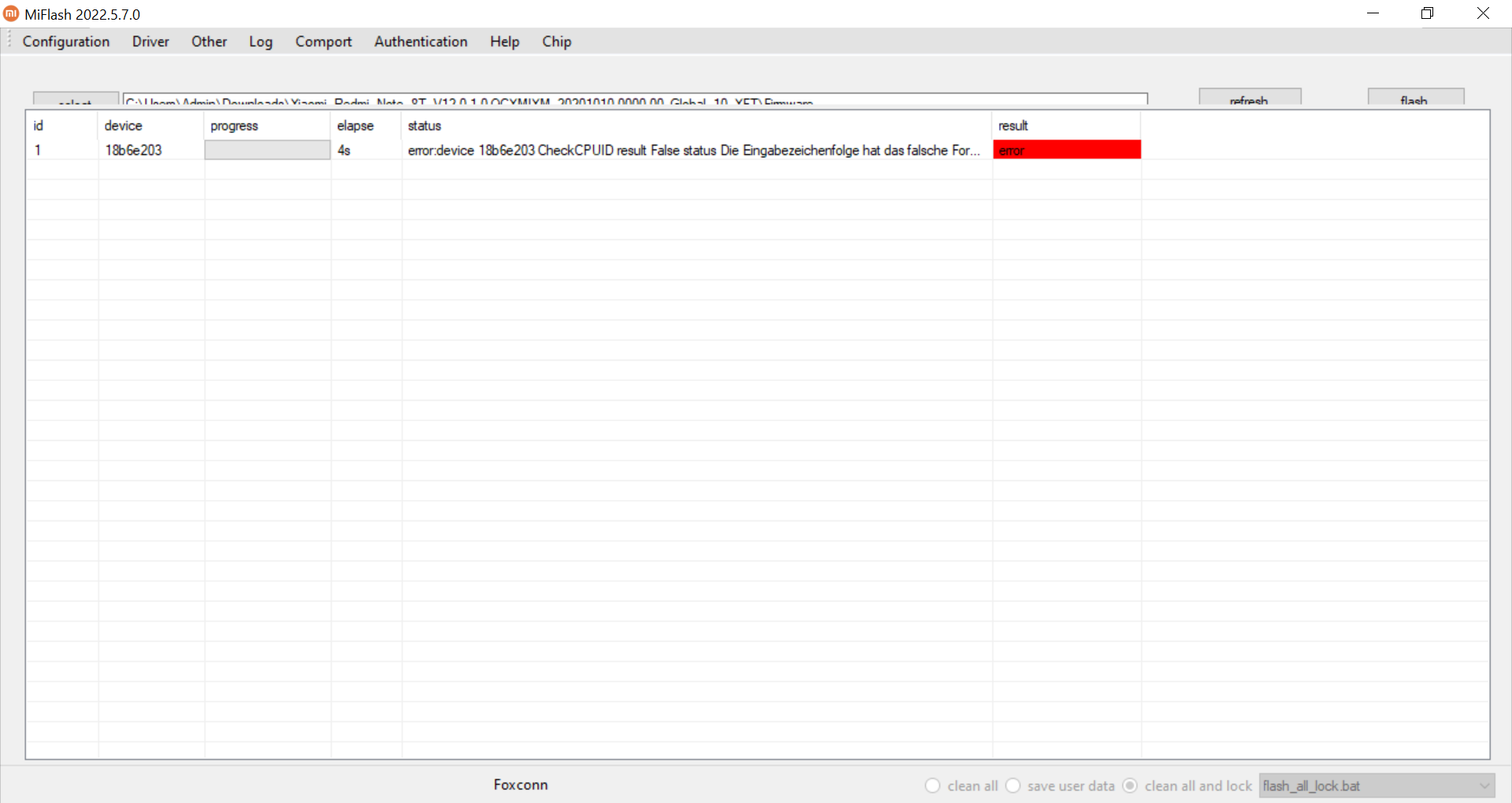Click the 4s elapsed time cell

[x=366, y=150]
